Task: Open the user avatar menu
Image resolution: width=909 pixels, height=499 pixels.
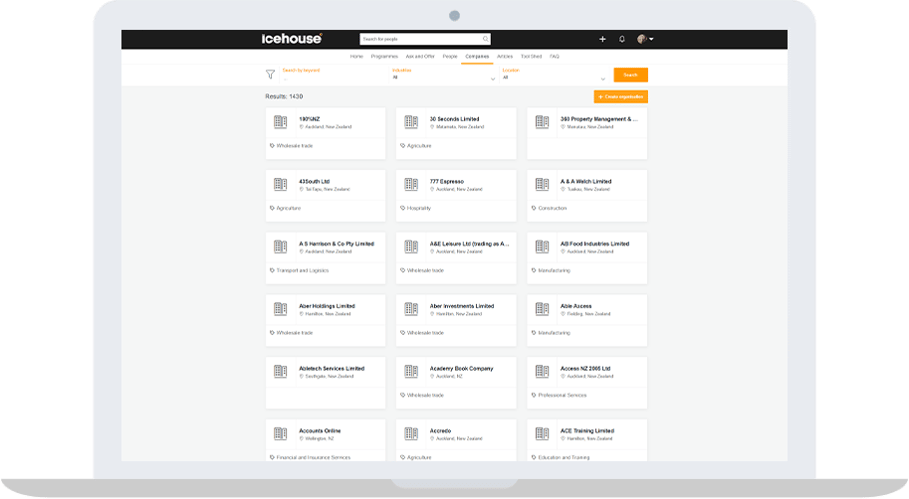Action: click(x=645, y=39)
